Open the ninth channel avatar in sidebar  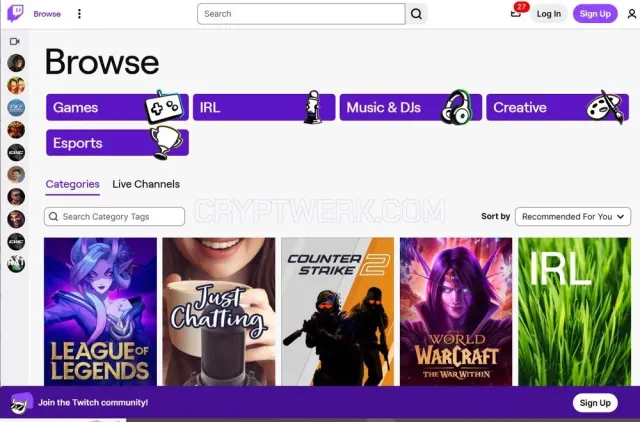[x=16, y=241]
